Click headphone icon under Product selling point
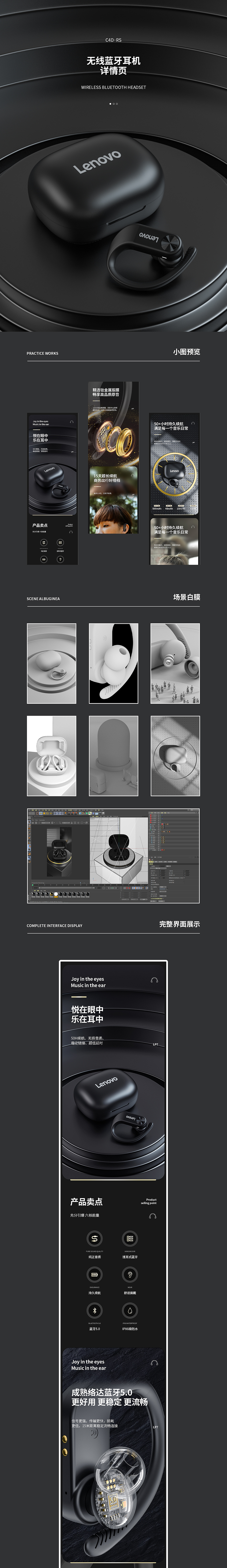 (152, 1216)
